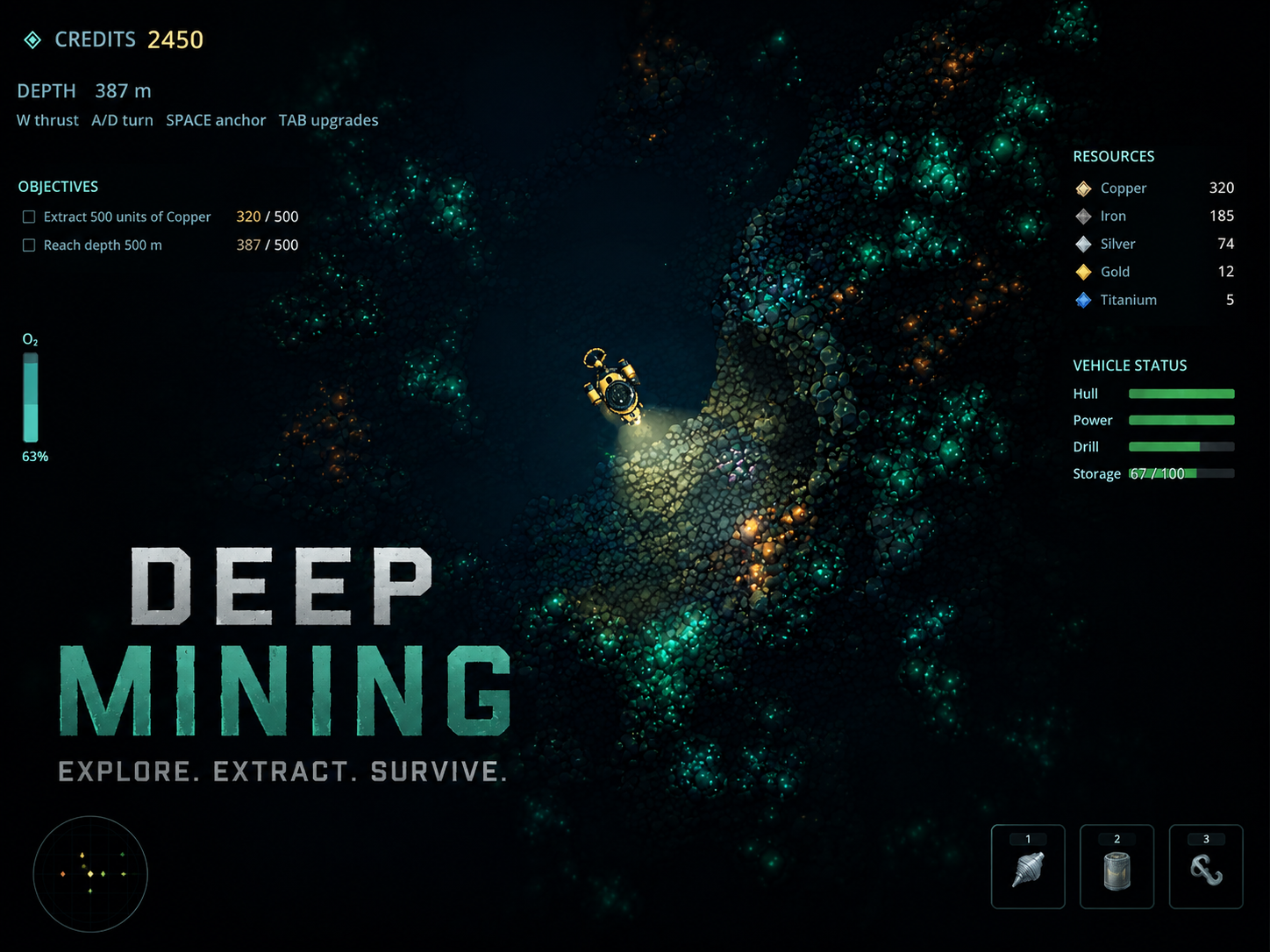Click the Hull status bar
Image resolution: width=1270 pixels, height=952 pixels.
pyautogui.click(x=1181, y=394)
